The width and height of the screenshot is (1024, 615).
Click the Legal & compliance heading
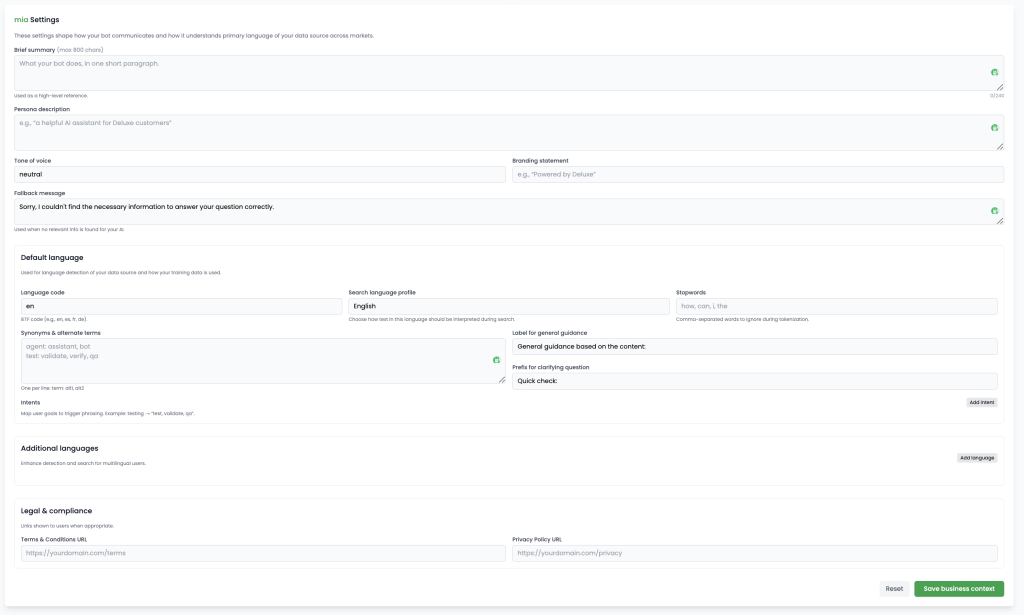(56, 511)
